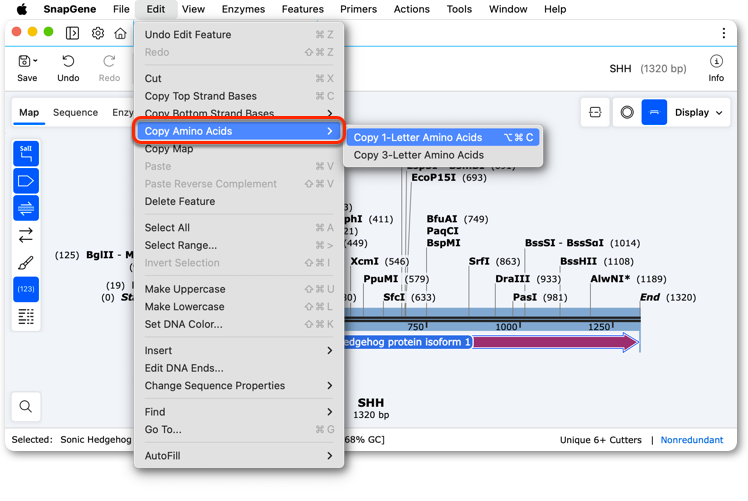Open the Window menu
This screenshot has width=748, height=501.
click(508, 9)
